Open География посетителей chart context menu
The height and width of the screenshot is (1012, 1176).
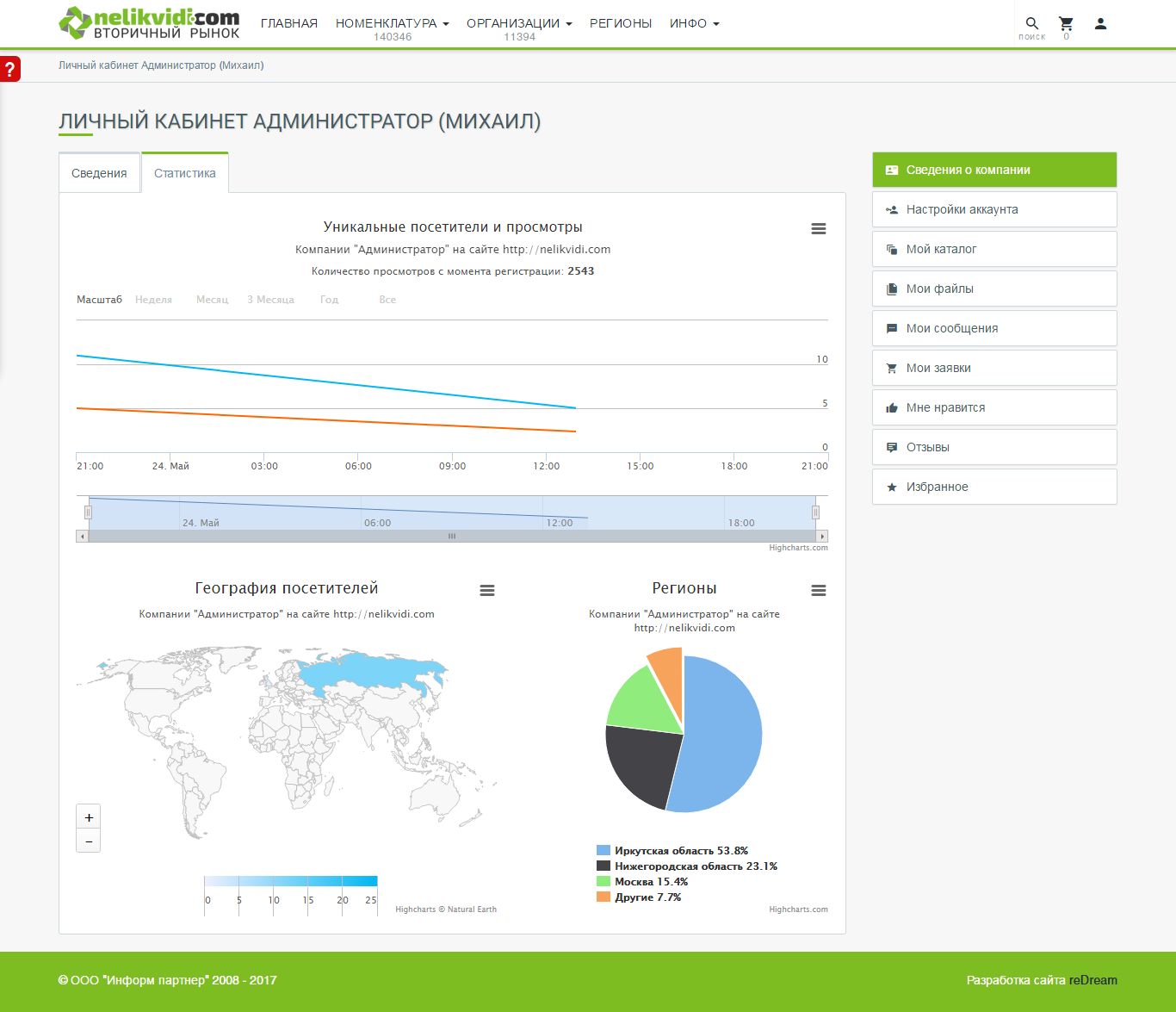[x=487, y=591]
